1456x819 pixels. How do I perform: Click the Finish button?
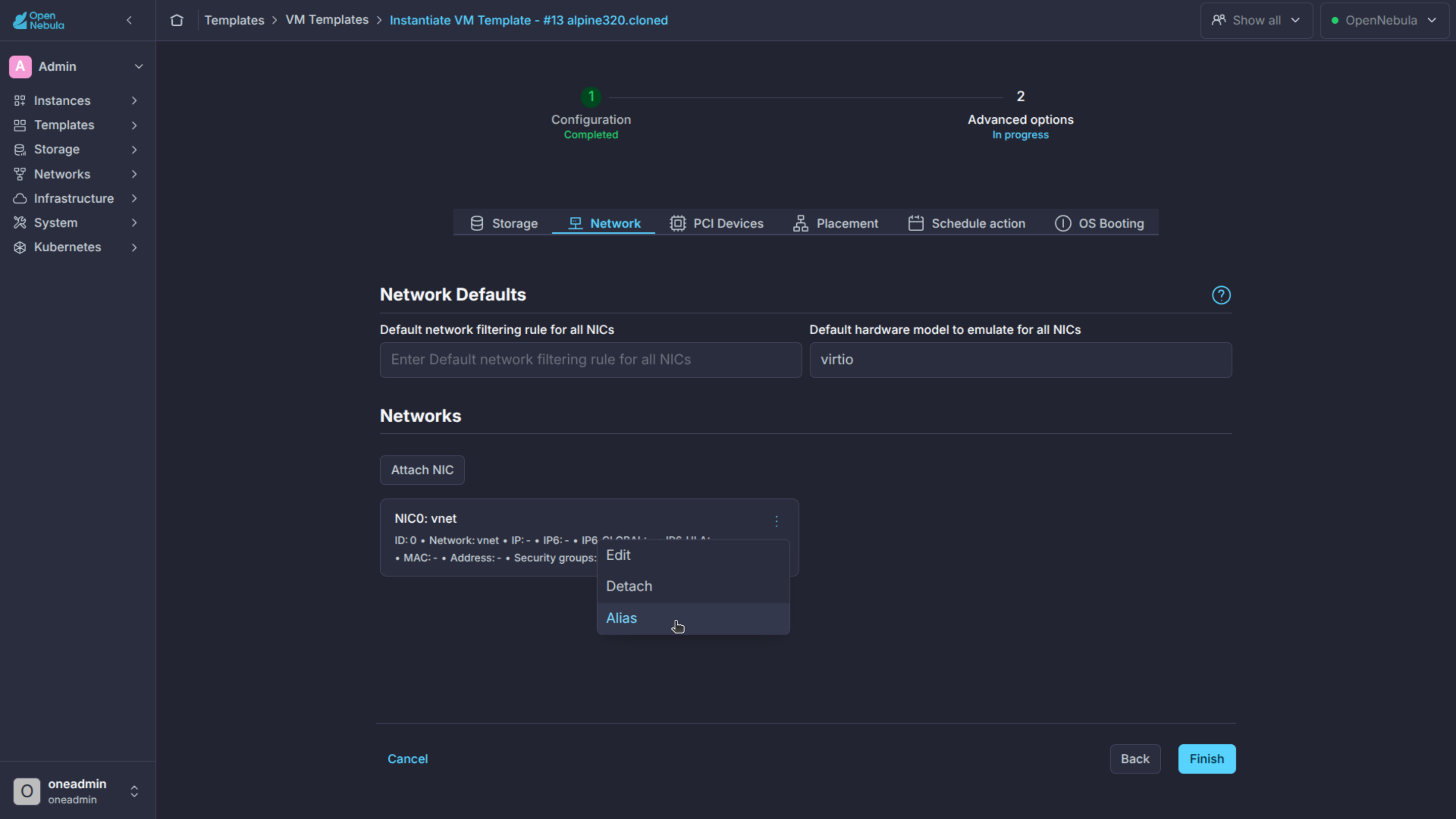pos(1207,759)
